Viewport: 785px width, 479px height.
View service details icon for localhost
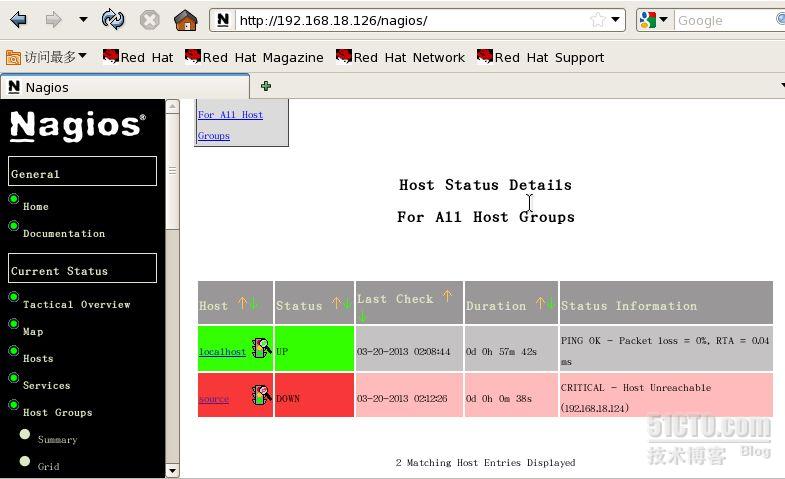coord(261,348)
